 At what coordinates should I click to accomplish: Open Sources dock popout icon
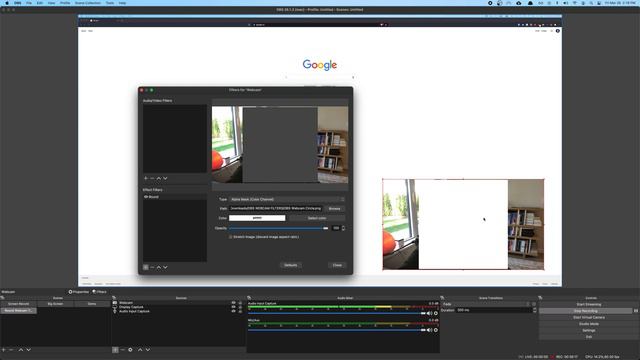point(114,298)
